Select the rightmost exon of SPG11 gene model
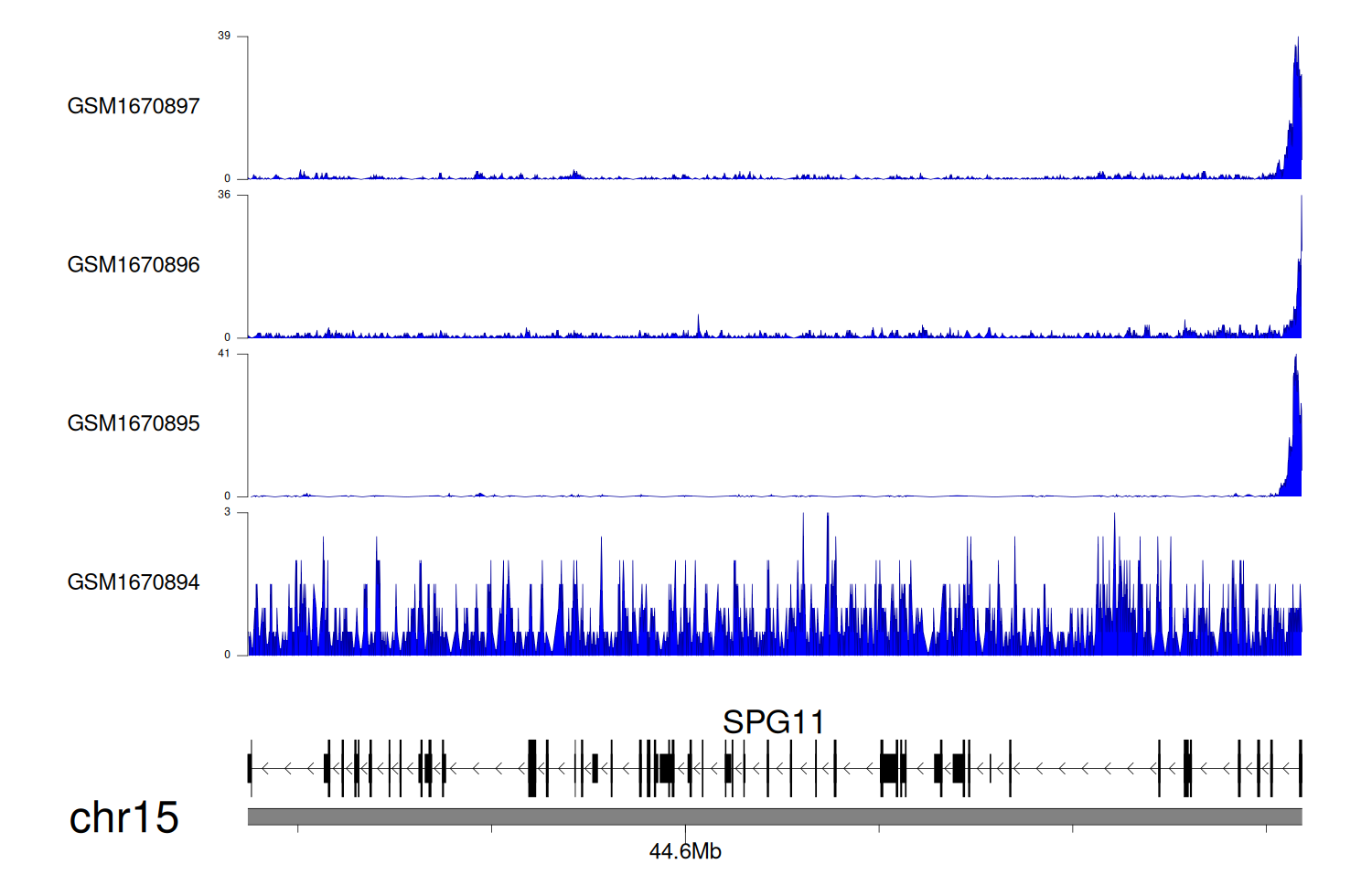Screen dimensions: 1372x896 pyautogui.click(x=1300, y=768)
